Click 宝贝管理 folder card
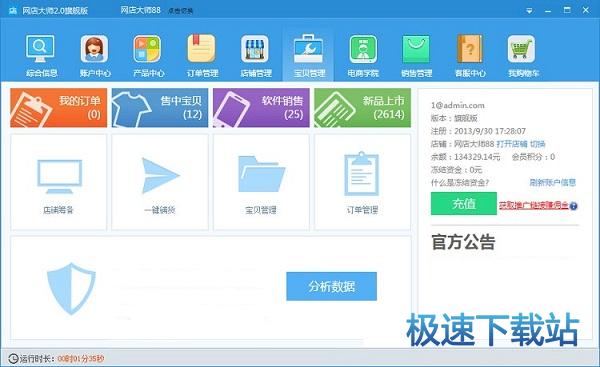 261,182
